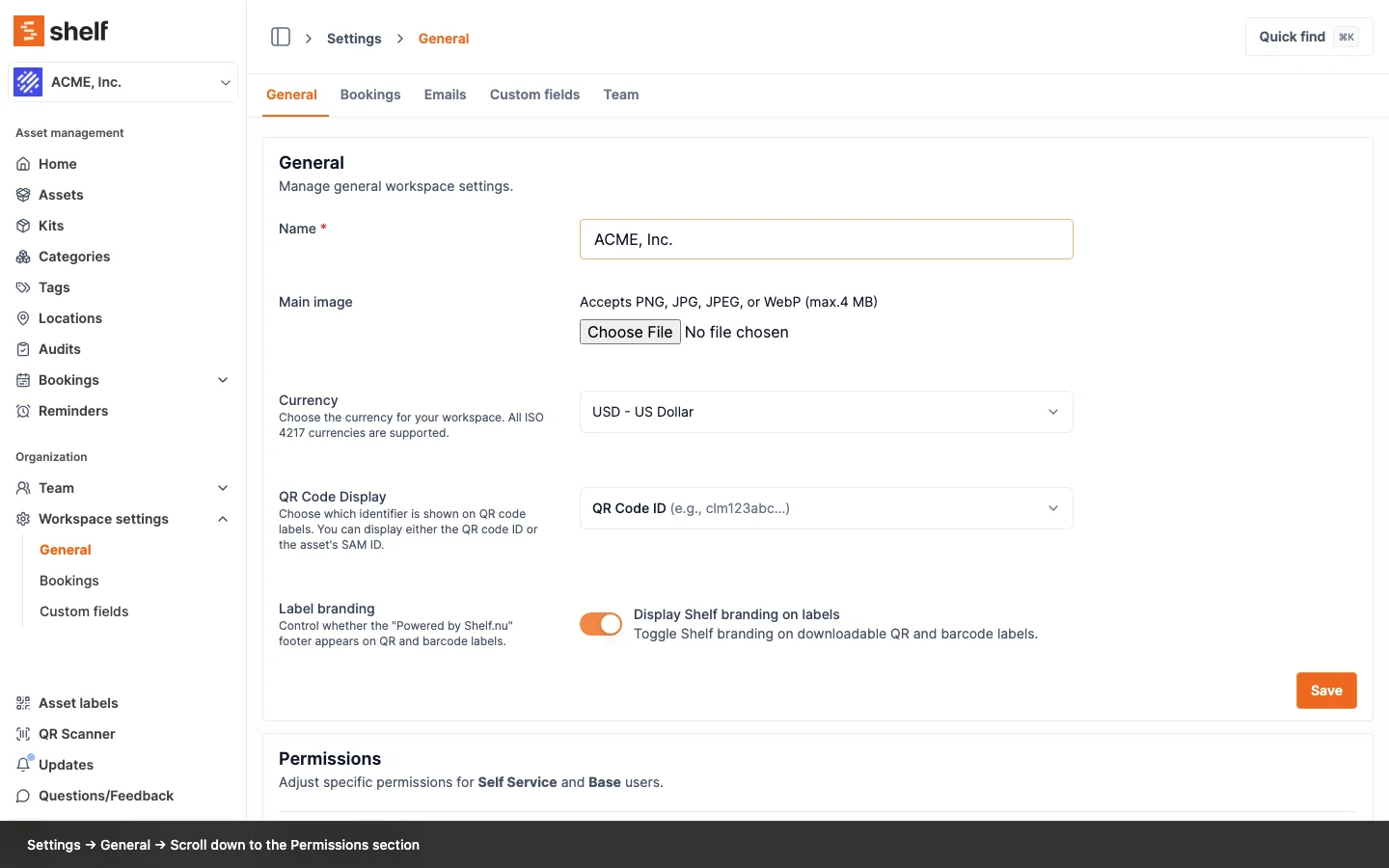Click the Shelf logo
The width and height of the screenshot is (1389, 868).
pos(61,31)
